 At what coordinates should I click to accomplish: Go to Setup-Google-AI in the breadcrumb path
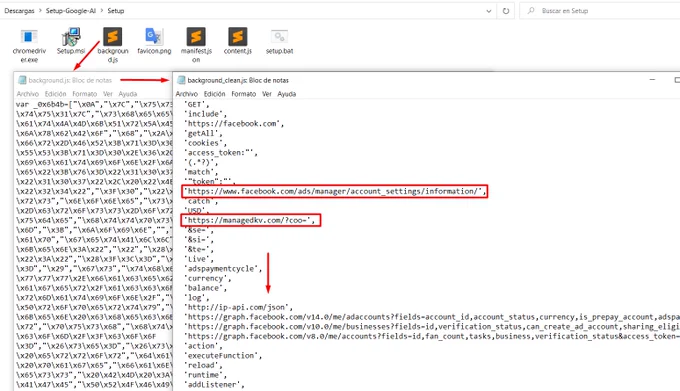(71, 11)
